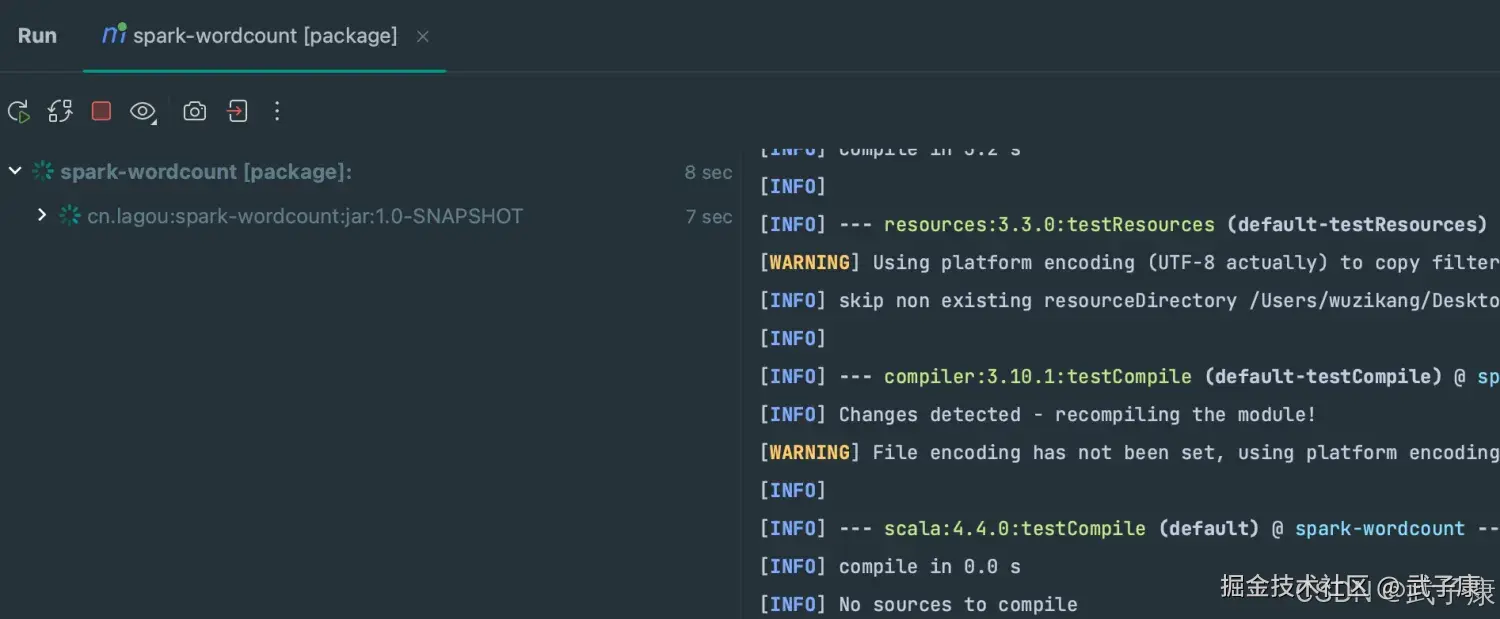Click 'compiler:3.10.1:testCompile' log text

pyautogui.click(x=1038, y=377)
